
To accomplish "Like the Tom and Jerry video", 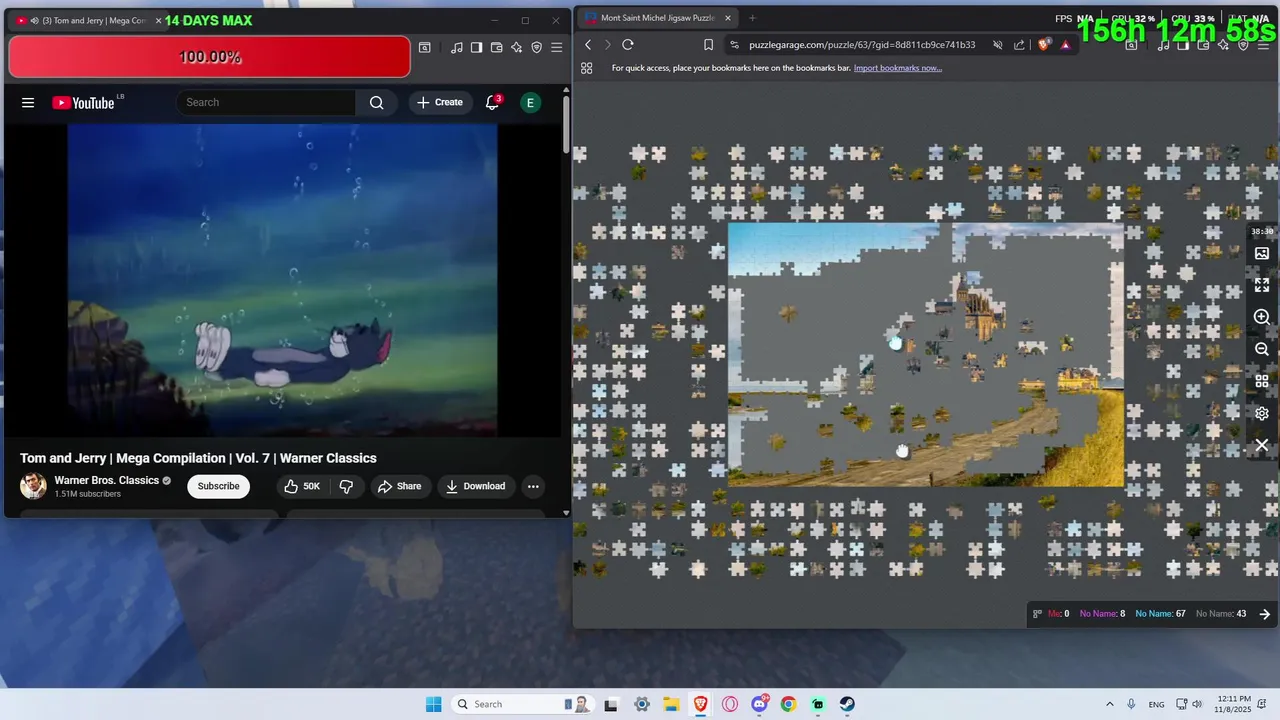I will [x=302, y=486].
